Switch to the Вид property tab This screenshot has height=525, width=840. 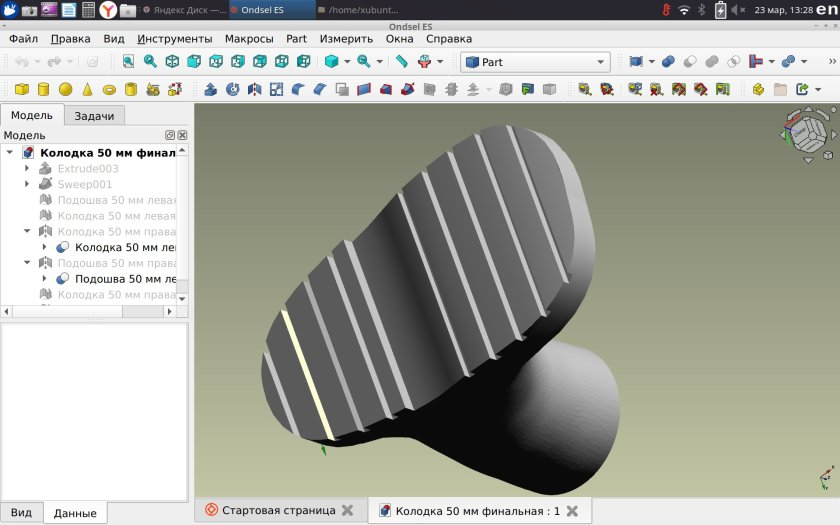pos(21,513)
